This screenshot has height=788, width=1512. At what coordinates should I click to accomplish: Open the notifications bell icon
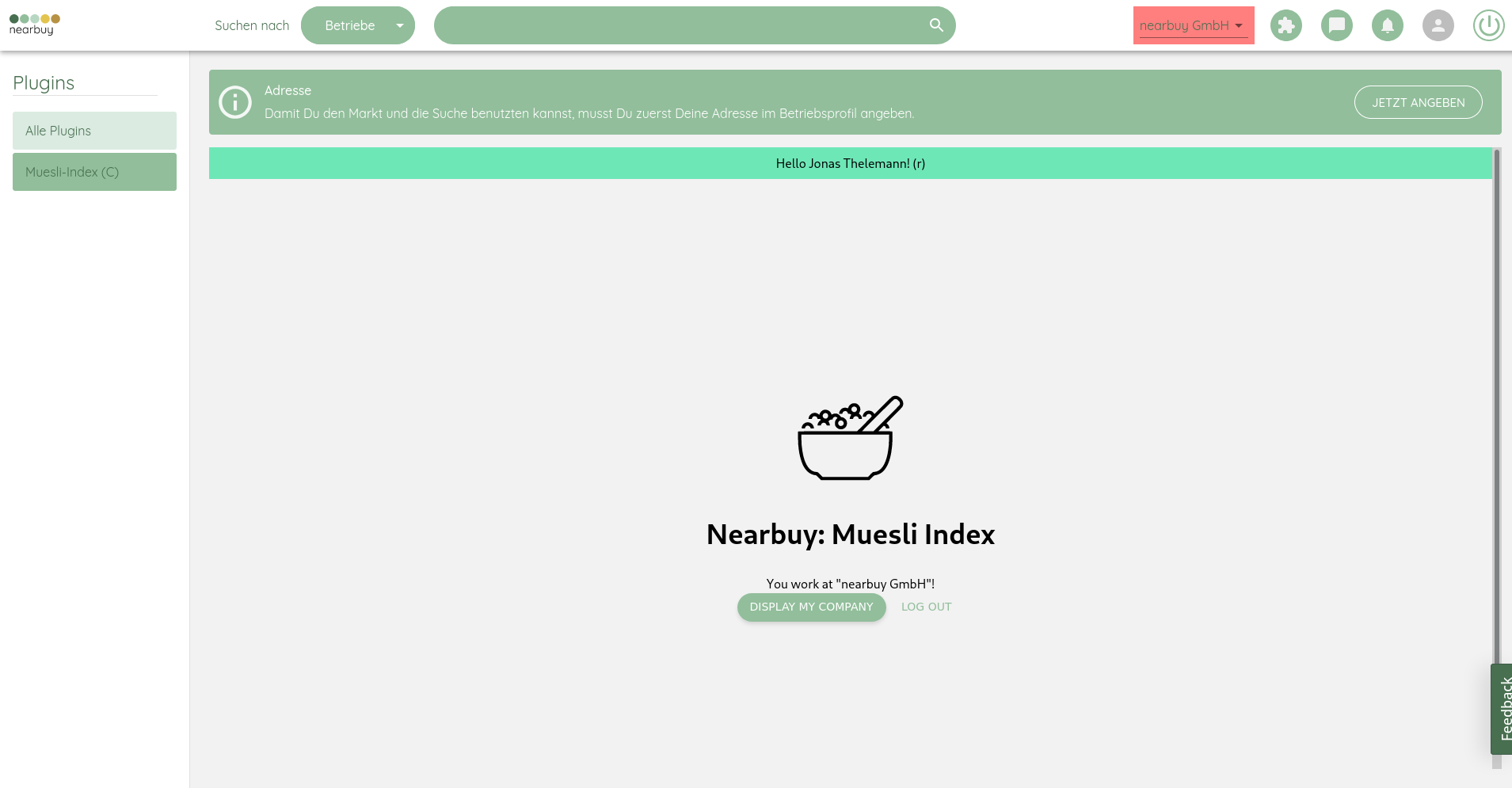(x=1388, y=25)
